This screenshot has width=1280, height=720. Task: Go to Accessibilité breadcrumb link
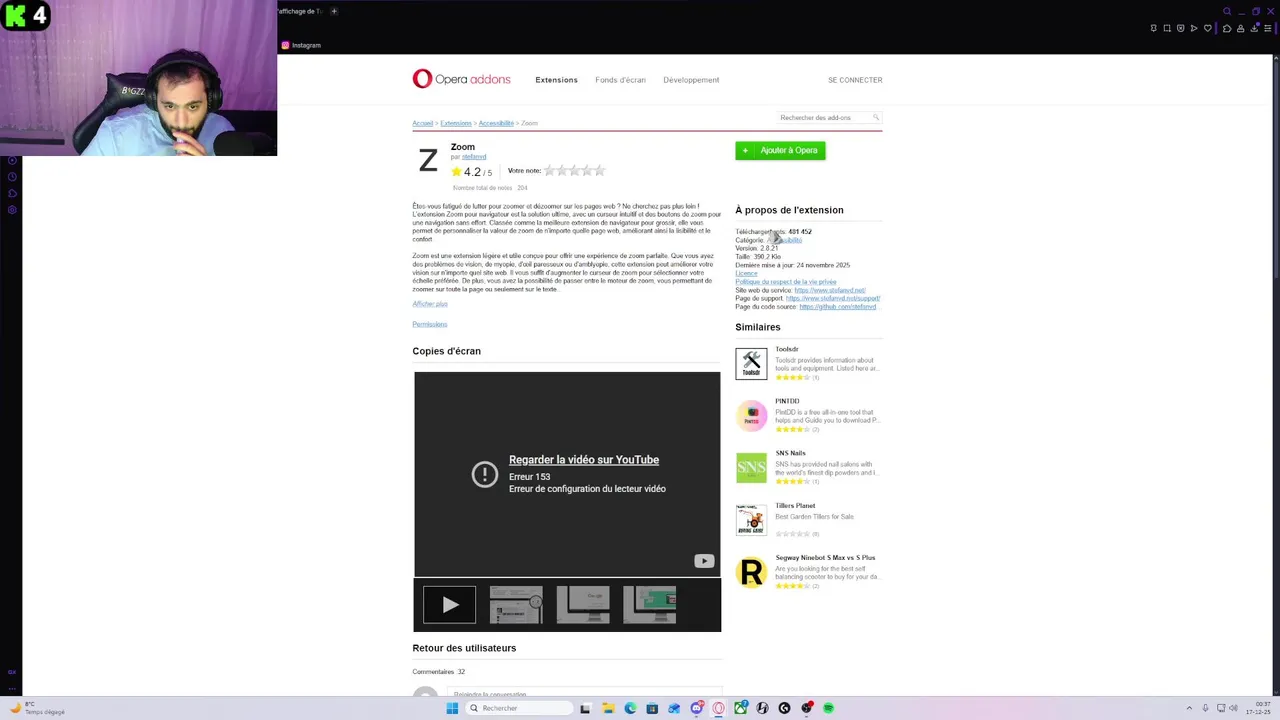point(496,123)
